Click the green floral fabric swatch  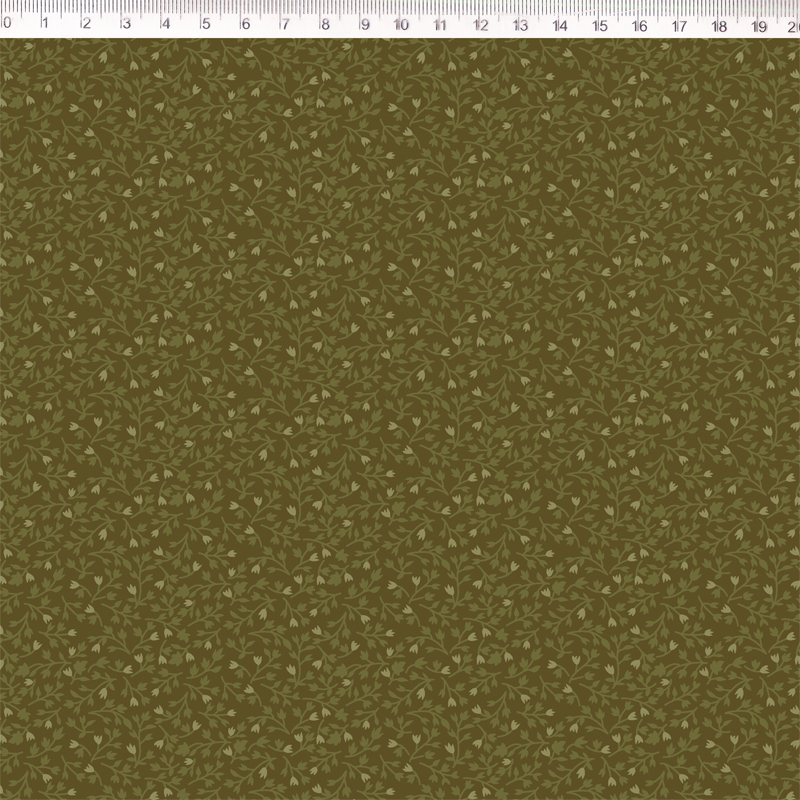400,420
